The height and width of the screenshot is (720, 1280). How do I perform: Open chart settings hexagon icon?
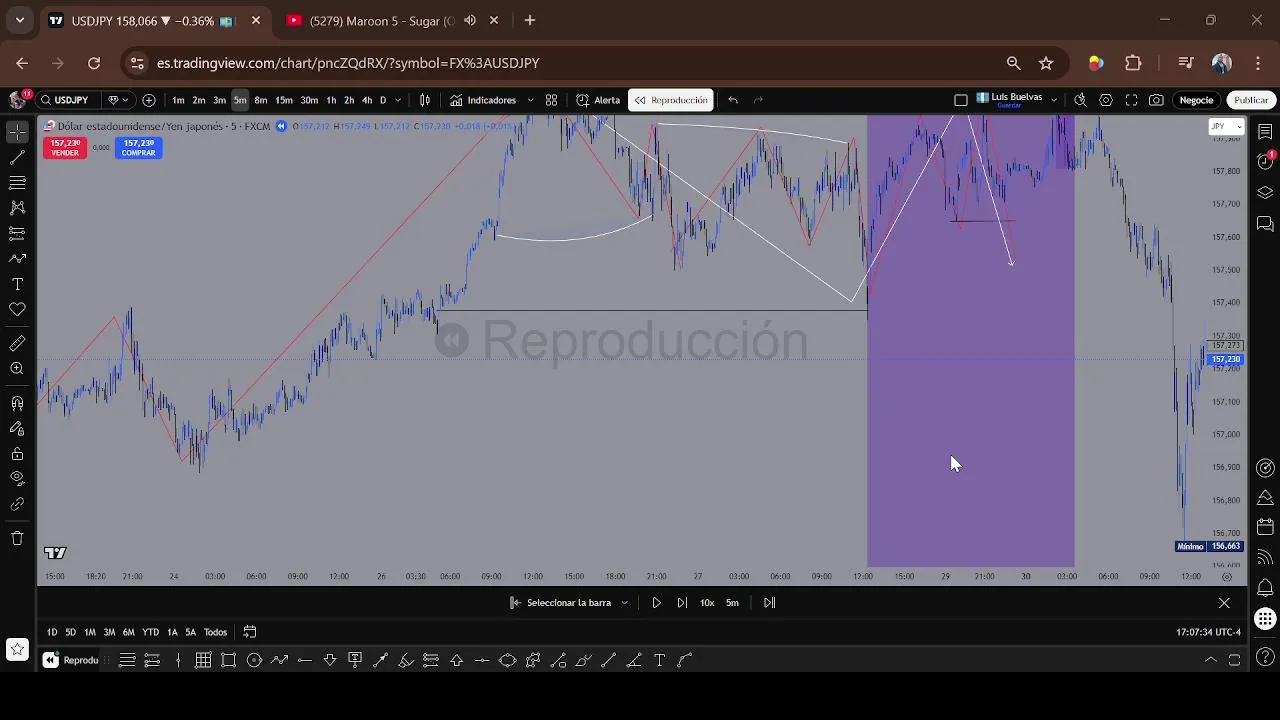click(x=1106, y=100)
